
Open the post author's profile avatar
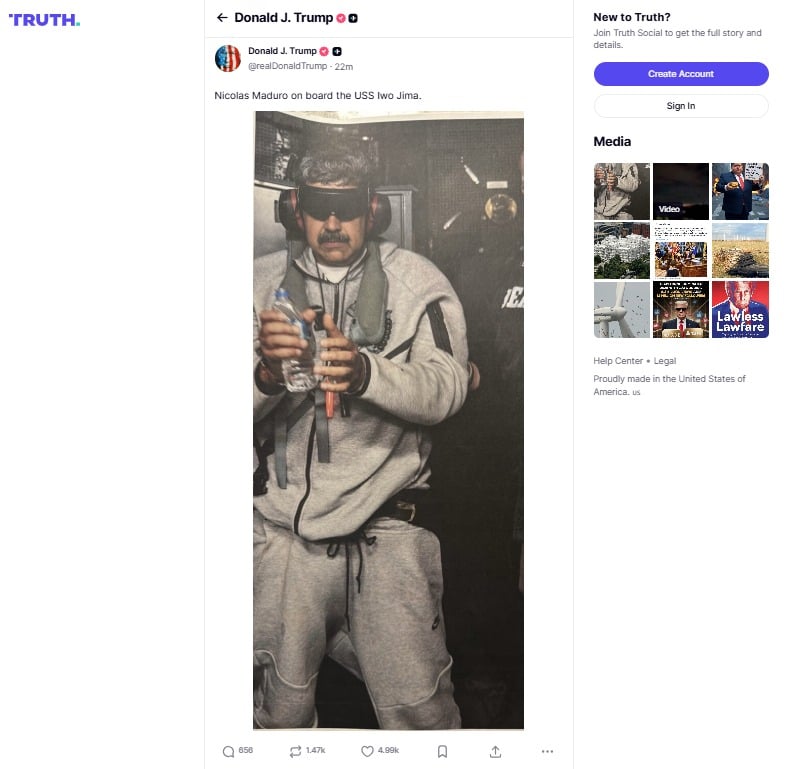pos(228,58)
